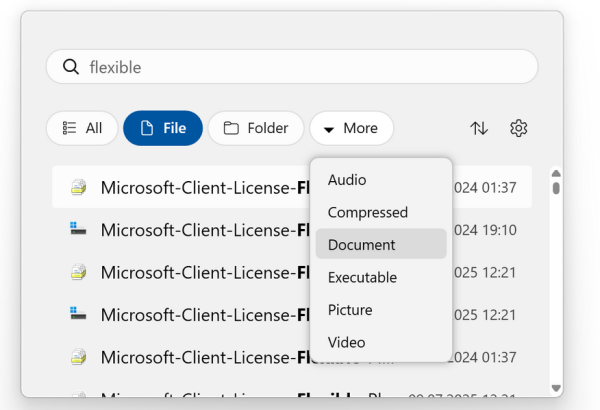Choose Executable from More menu
The height and width of the screenshot is (410, 600).
(381, 277)
